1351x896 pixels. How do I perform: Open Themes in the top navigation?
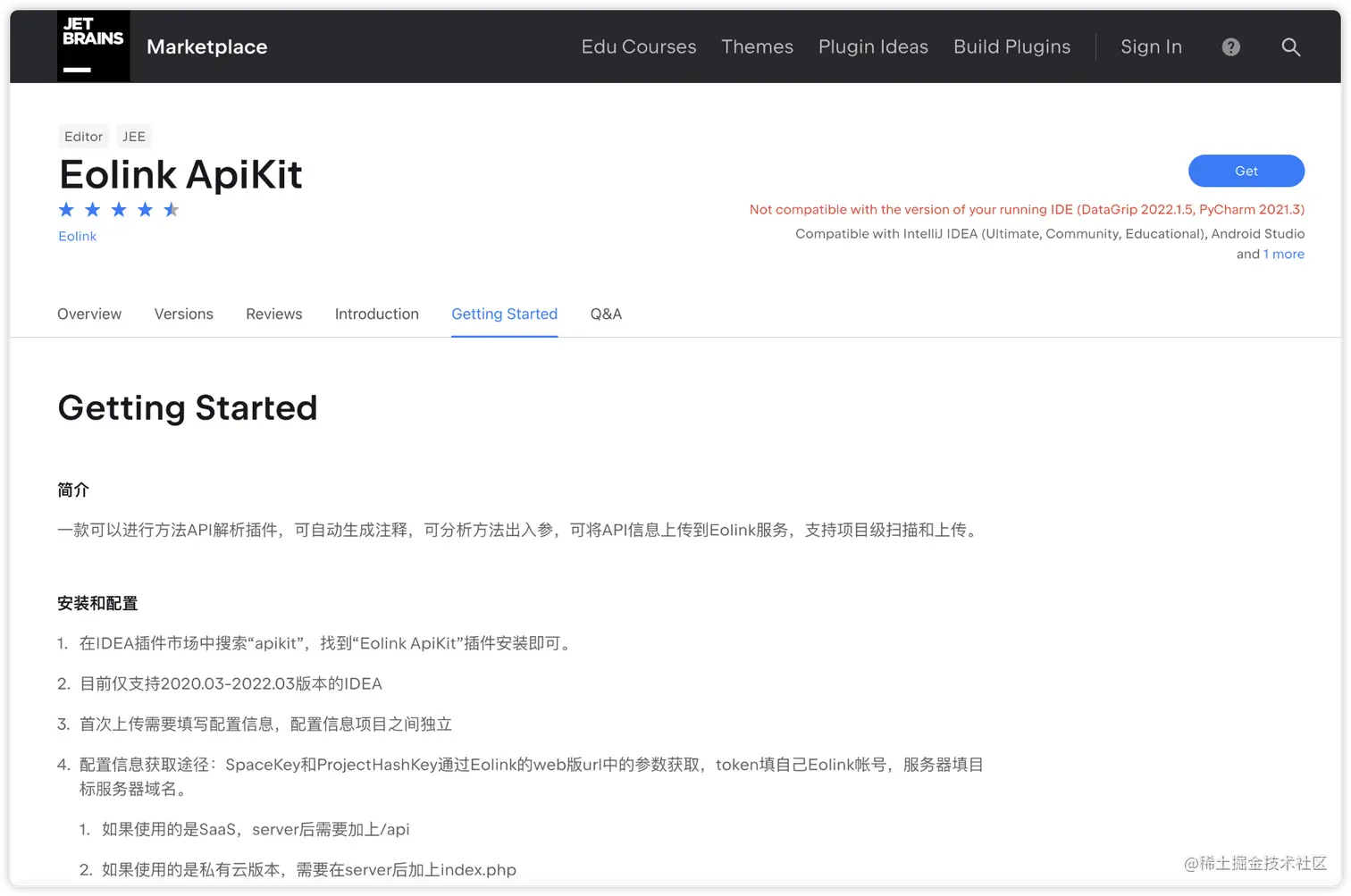(x=757, y=46)
